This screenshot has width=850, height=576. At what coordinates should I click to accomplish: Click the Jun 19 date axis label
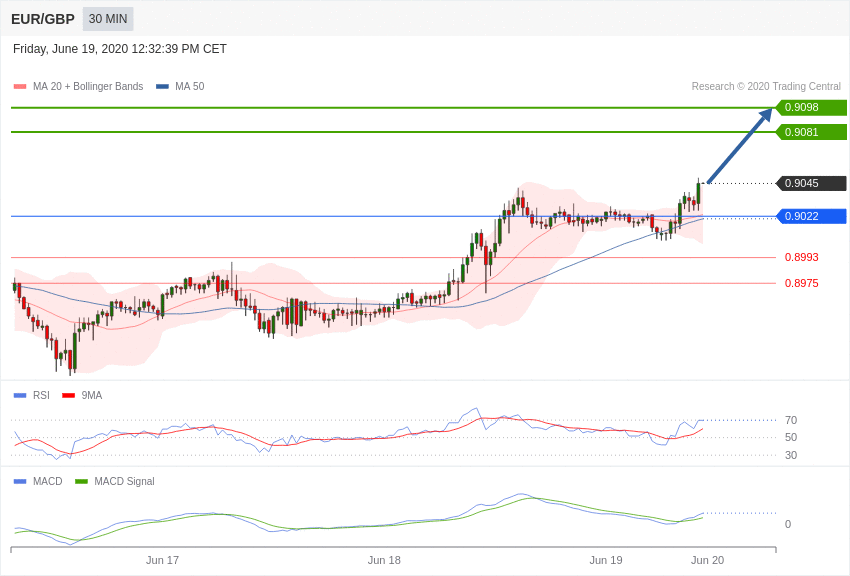[606, 560]
